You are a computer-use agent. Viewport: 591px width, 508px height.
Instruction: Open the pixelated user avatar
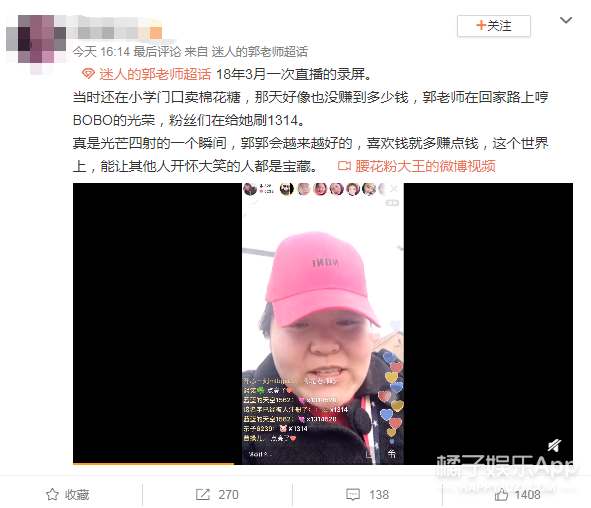(x=36, y=43)
